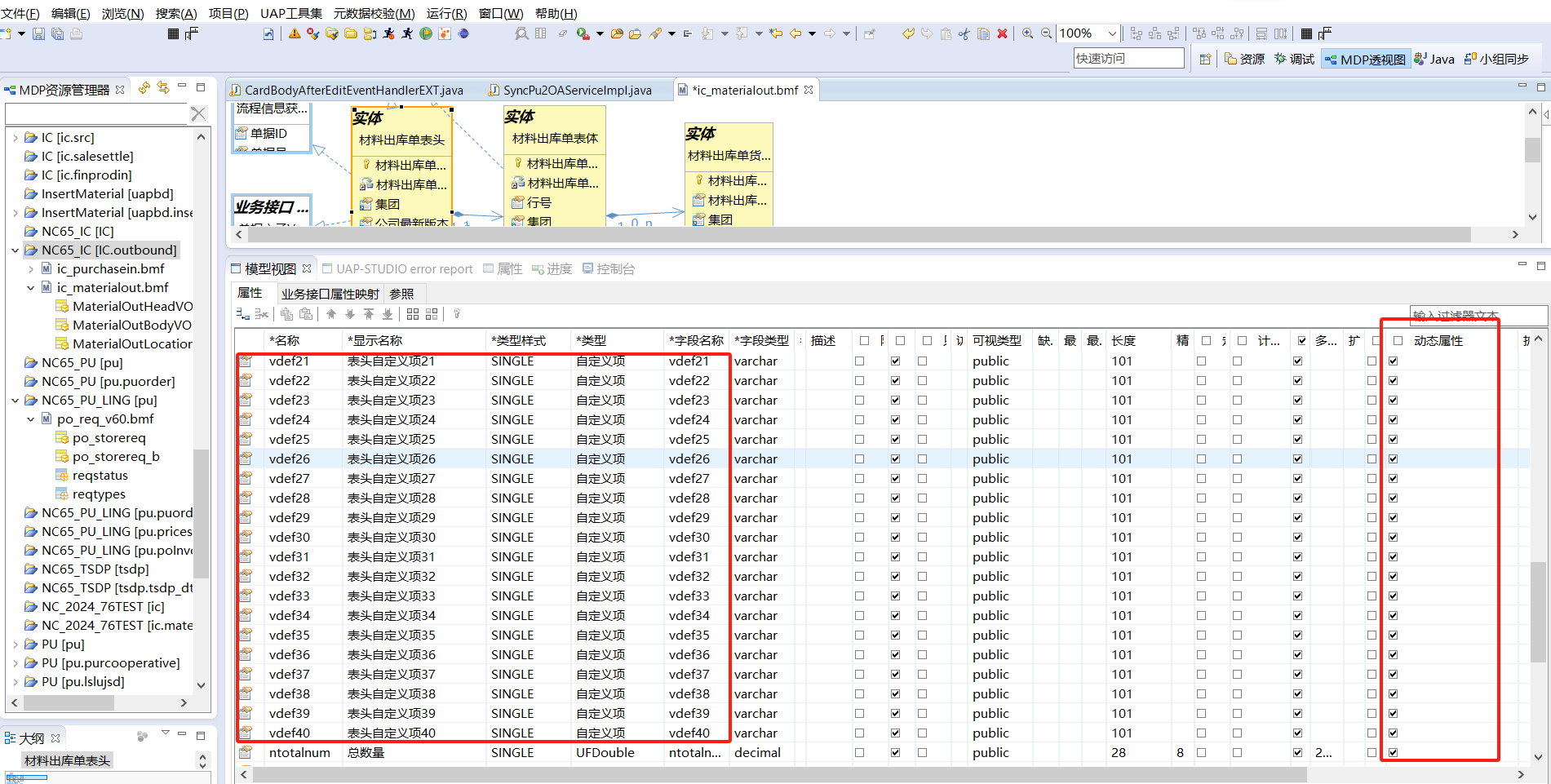The height and width of the screenshot is (784, 1551).
Task: Click the move up arrow in the 模型视图 toolbar
Action: 331,314
